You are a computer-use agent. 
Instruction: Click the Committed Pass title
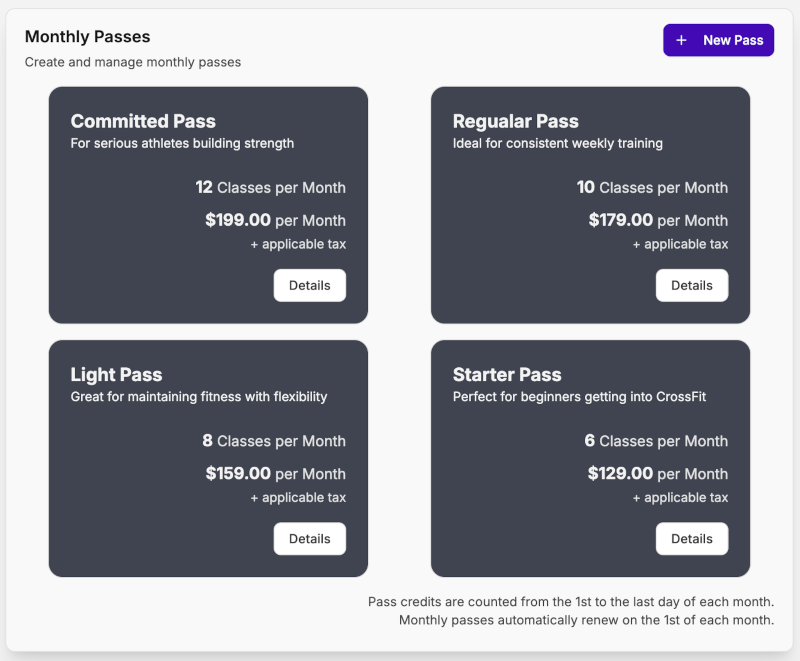click(x=142, y=121)
